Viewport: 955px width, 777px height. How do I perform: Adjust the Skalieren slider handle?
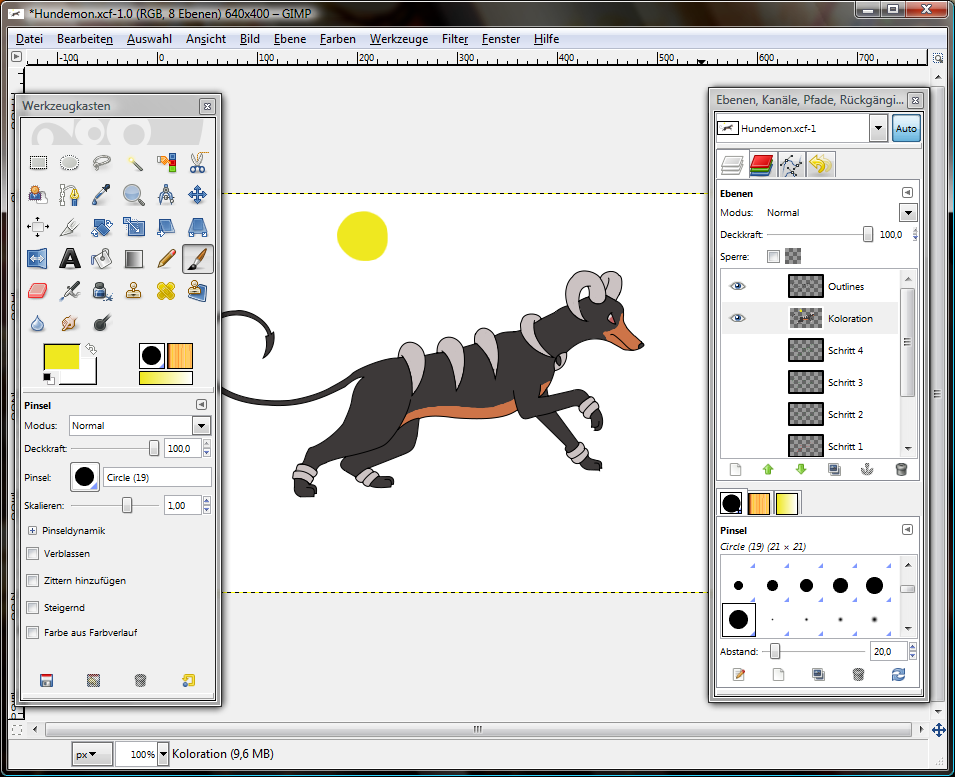coord(127,505)
